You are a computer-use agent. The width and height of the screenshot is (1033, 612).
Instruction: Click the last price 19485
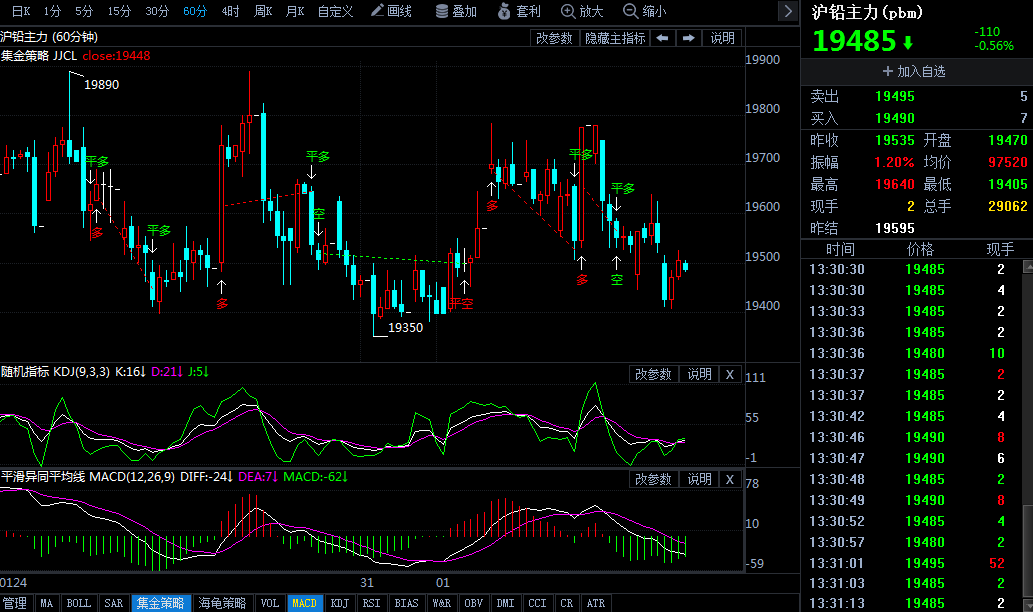[x=854, y=41]
